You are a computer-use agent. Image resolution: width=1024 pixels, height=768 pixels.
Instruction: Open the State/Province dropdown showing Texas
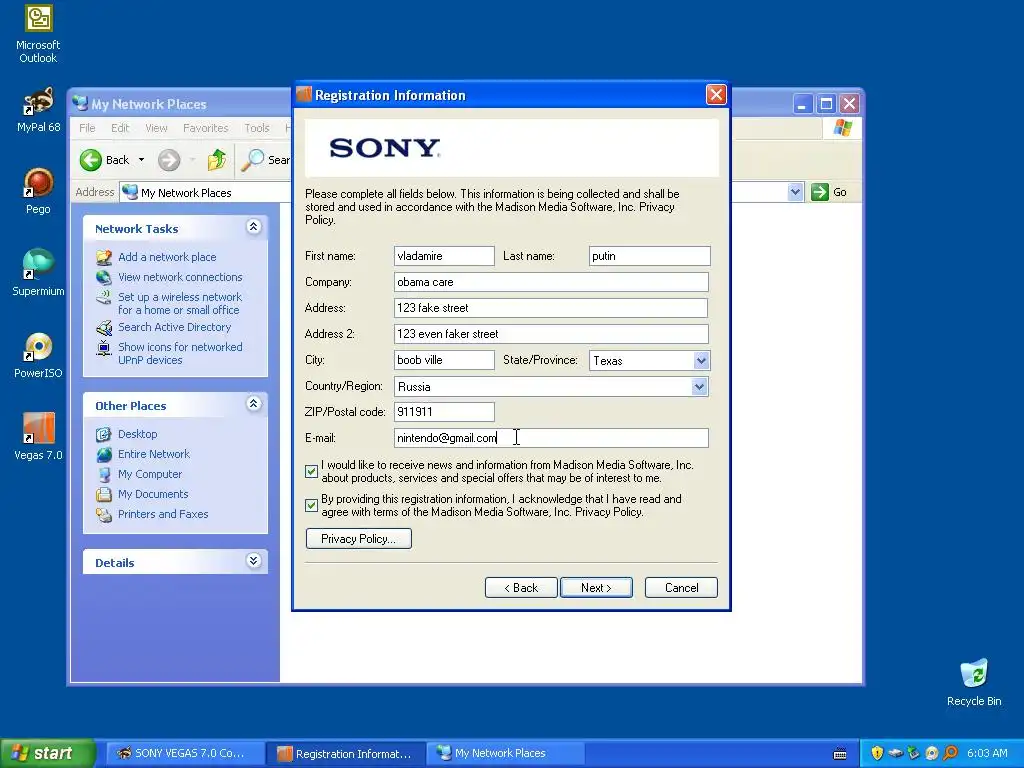tap(701, 360)
